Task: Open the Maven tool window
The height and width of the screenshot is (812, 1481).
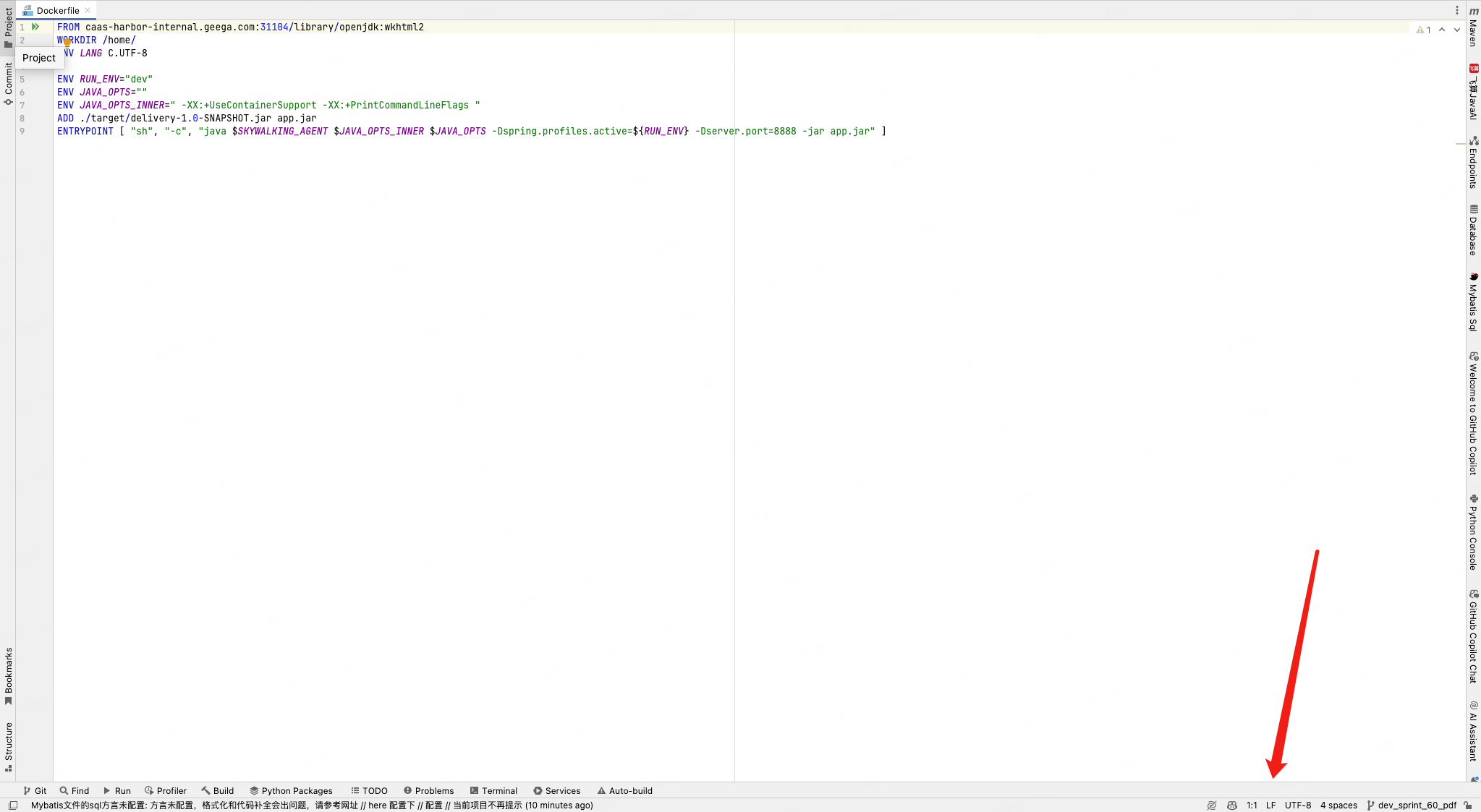Action: tap(1473, 27)
